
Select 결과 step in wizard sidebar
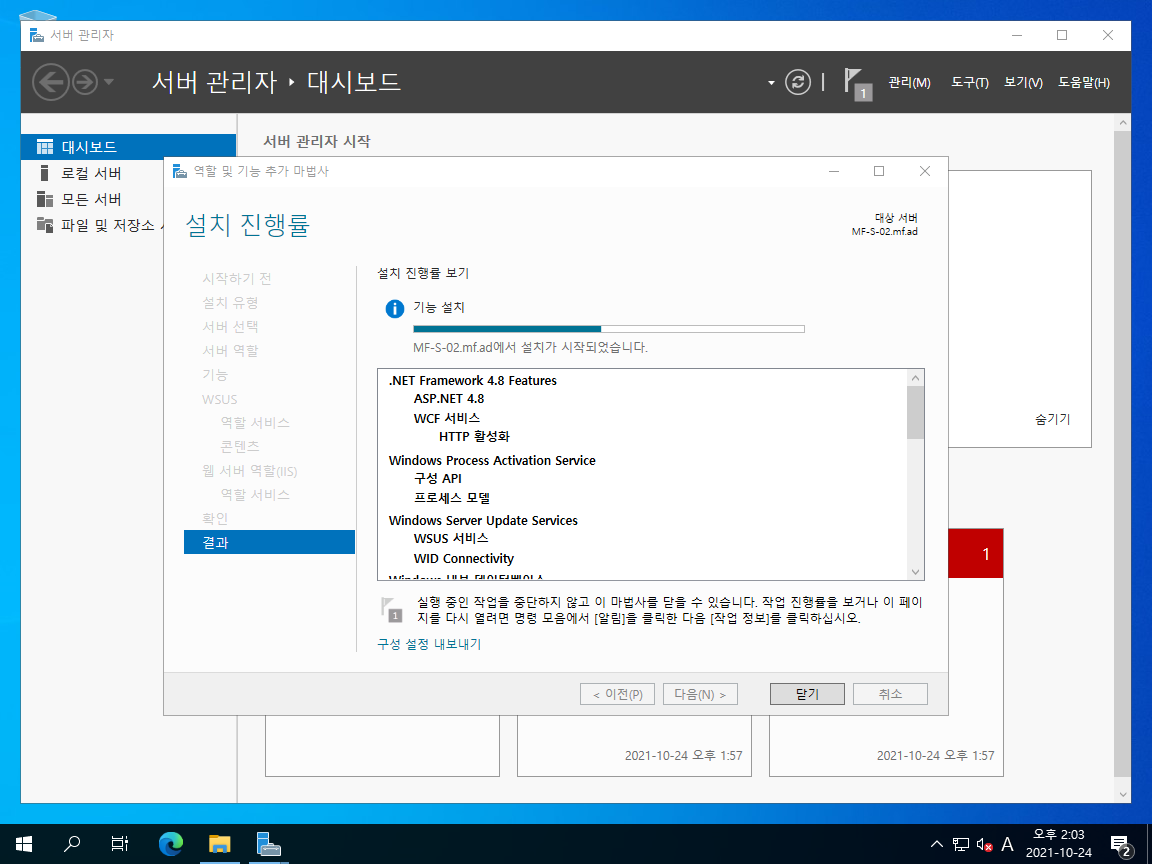[269, 542]
